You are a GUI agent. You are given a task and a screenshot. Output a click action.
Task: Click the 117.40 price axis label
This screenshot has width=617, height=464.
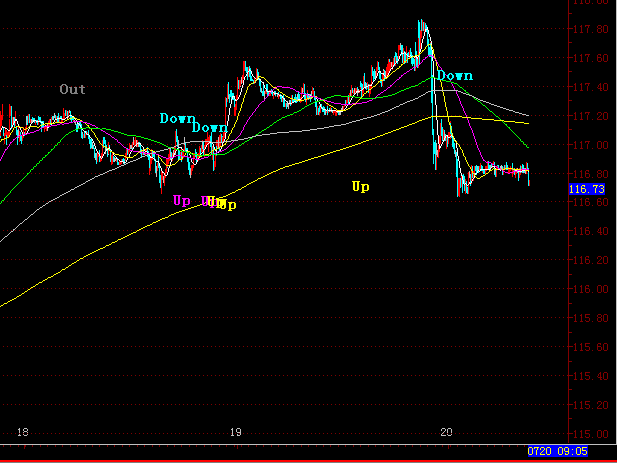(591, 87)
